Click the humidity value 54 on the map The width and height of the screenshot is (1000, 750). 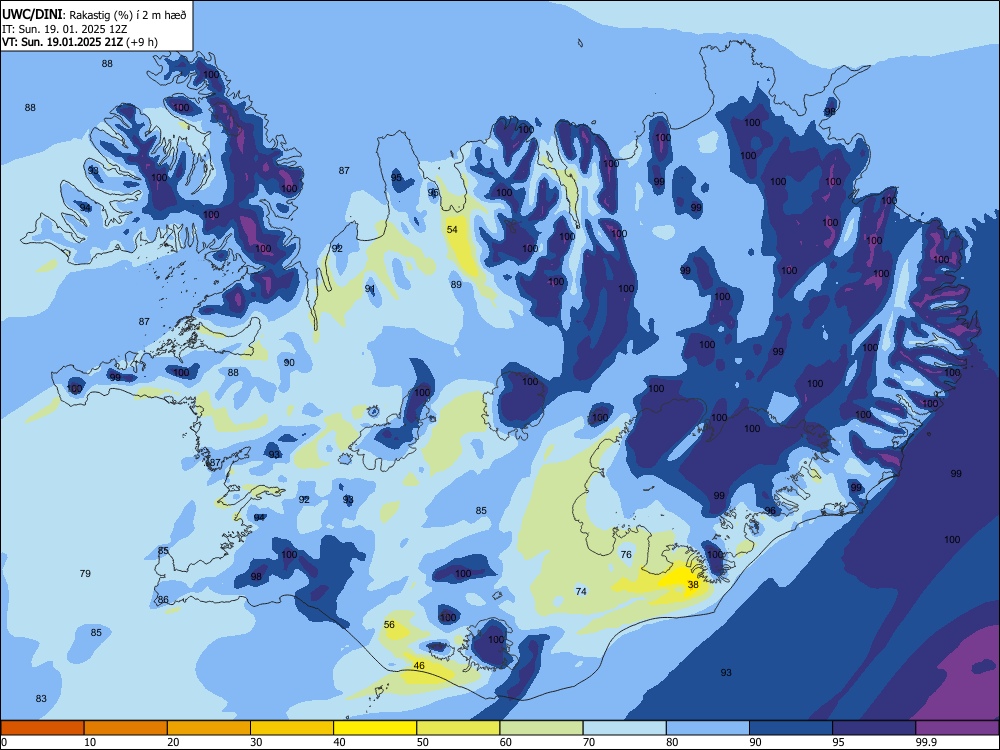pos(452,230)
